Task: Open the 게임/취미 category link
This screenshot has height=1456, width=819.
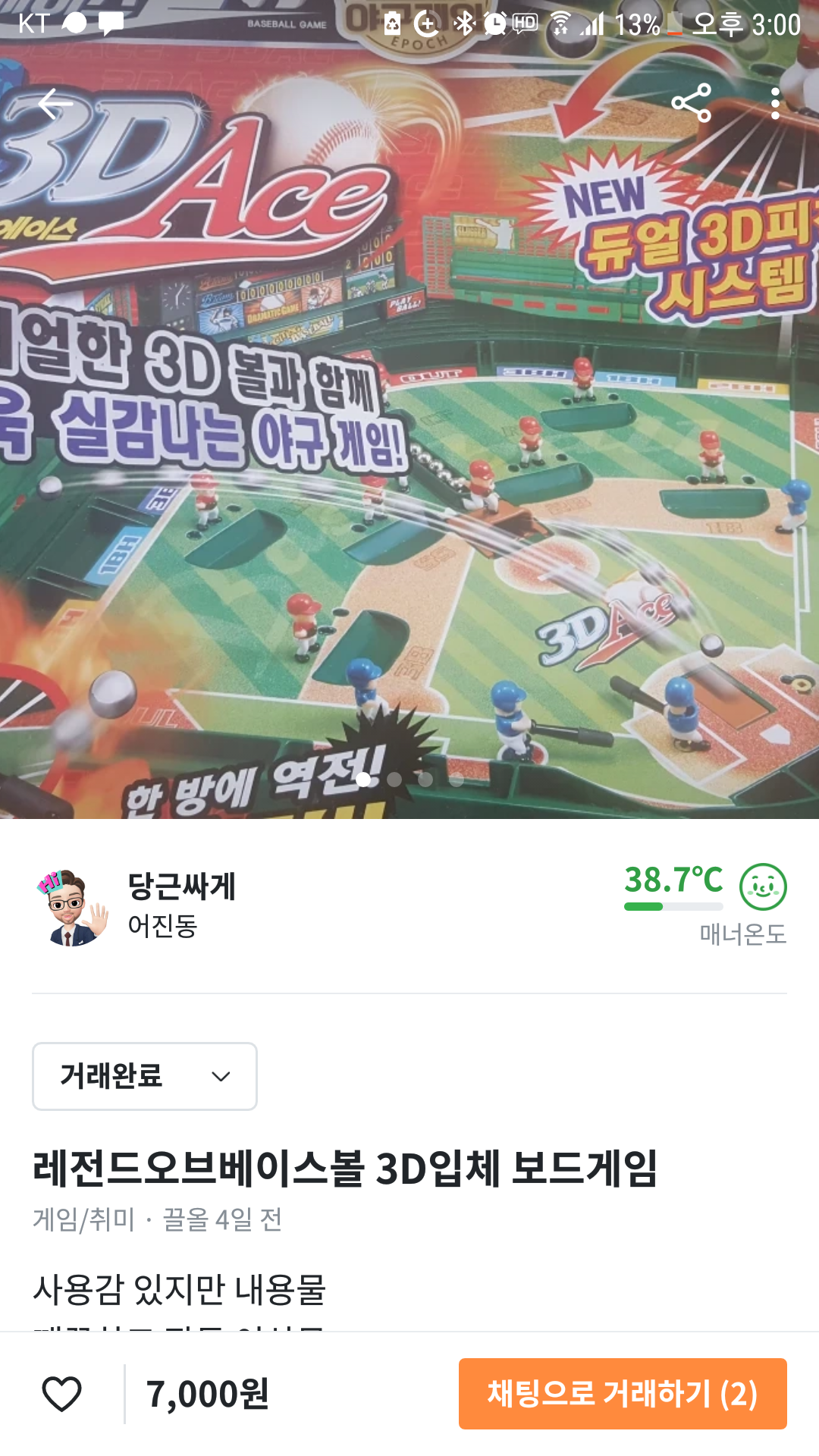Action: pos(83,1219)
